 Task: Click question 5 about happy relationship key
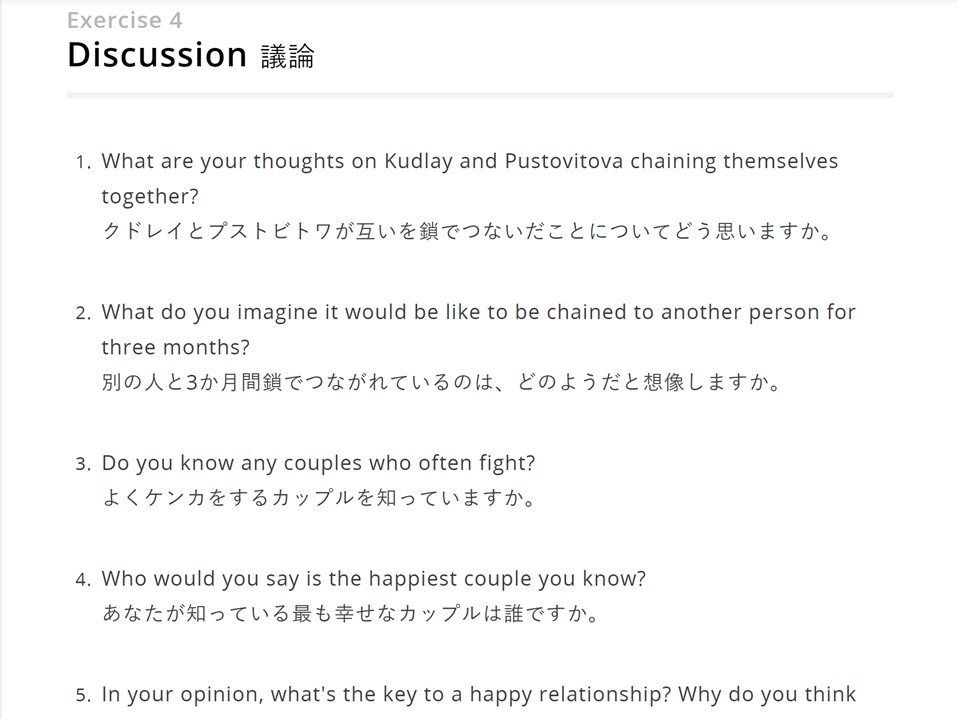tap(478, 695)
